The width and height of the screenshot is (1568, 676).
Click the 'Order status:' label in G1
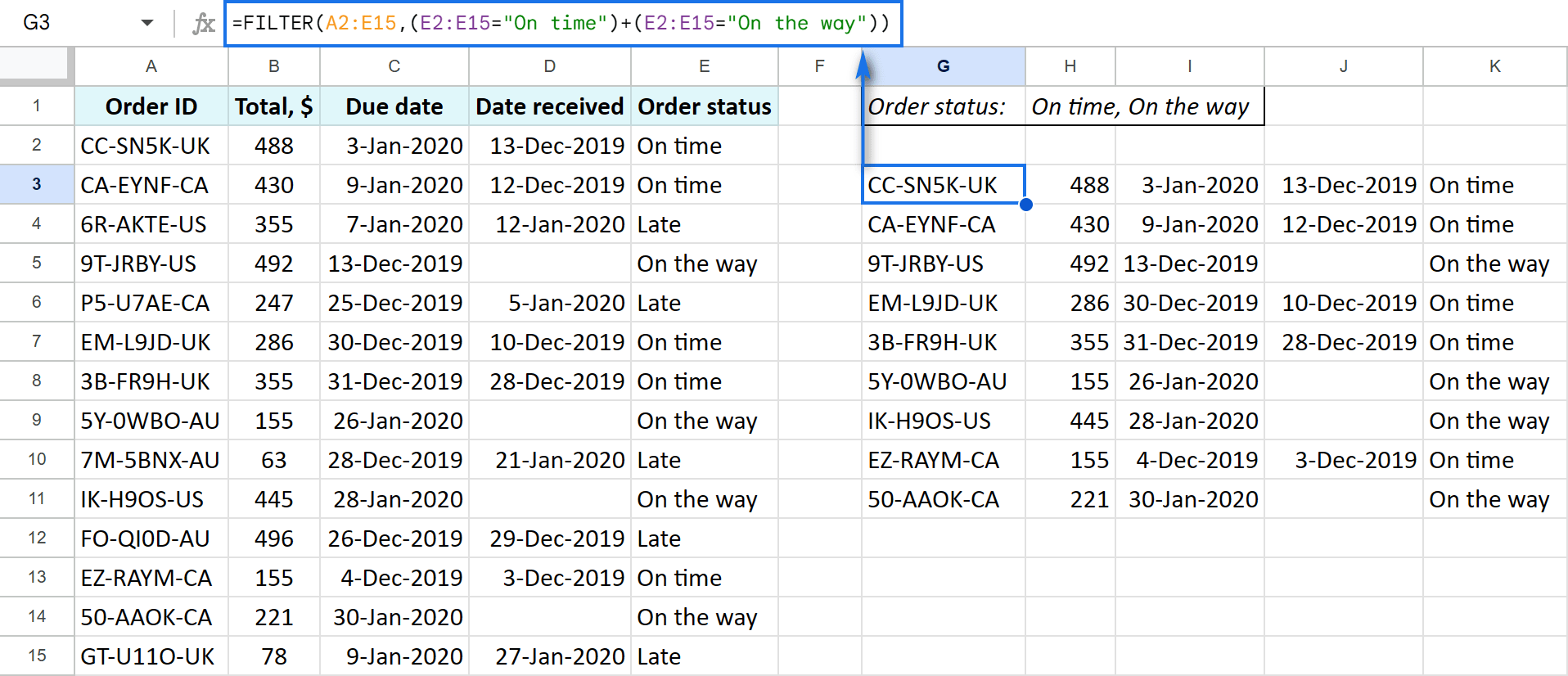936,106
